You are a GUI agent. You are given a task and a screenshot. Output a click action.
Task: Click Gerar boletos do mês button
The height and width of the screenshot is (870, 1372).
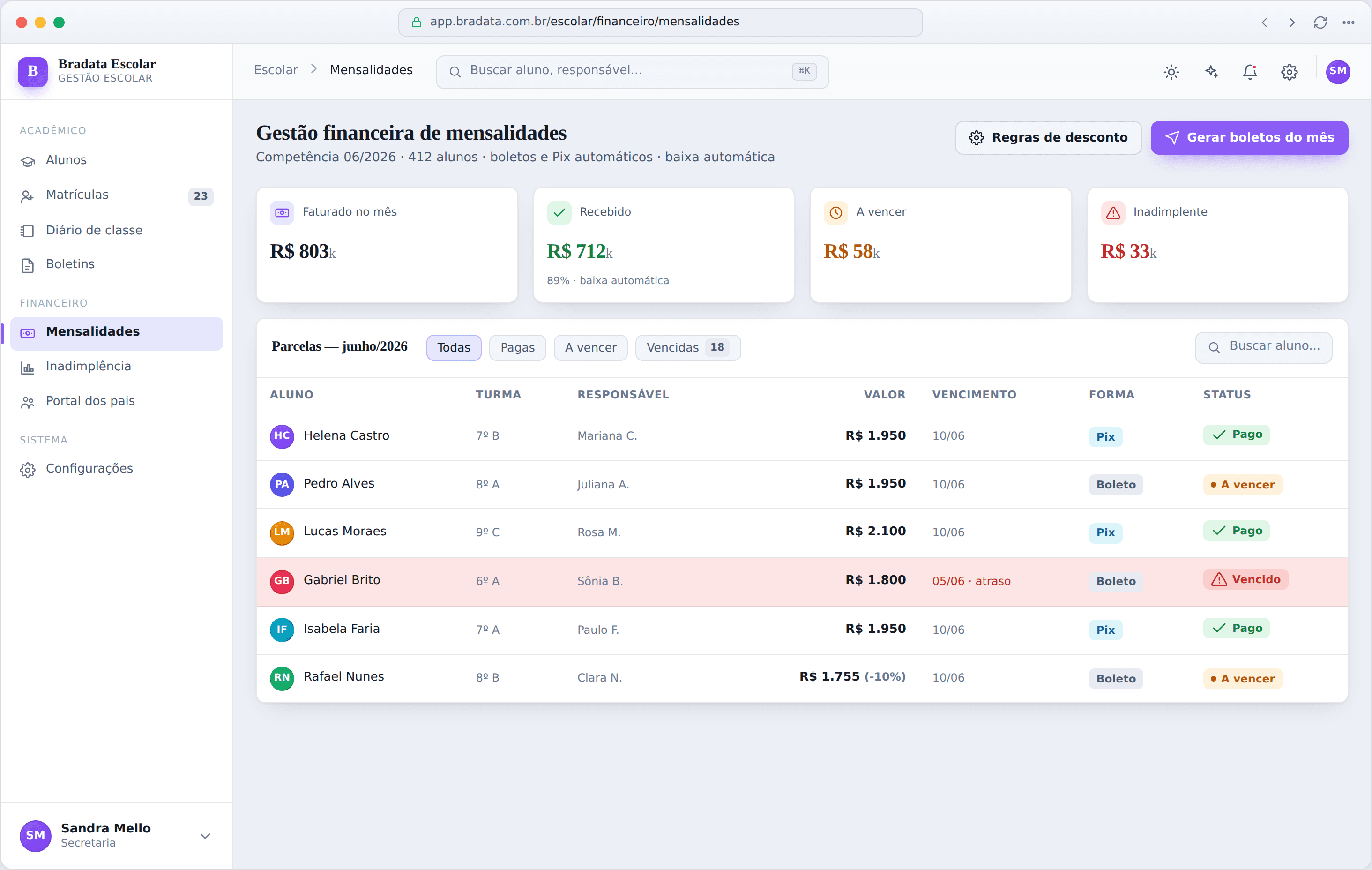(x=1249, y=137)
